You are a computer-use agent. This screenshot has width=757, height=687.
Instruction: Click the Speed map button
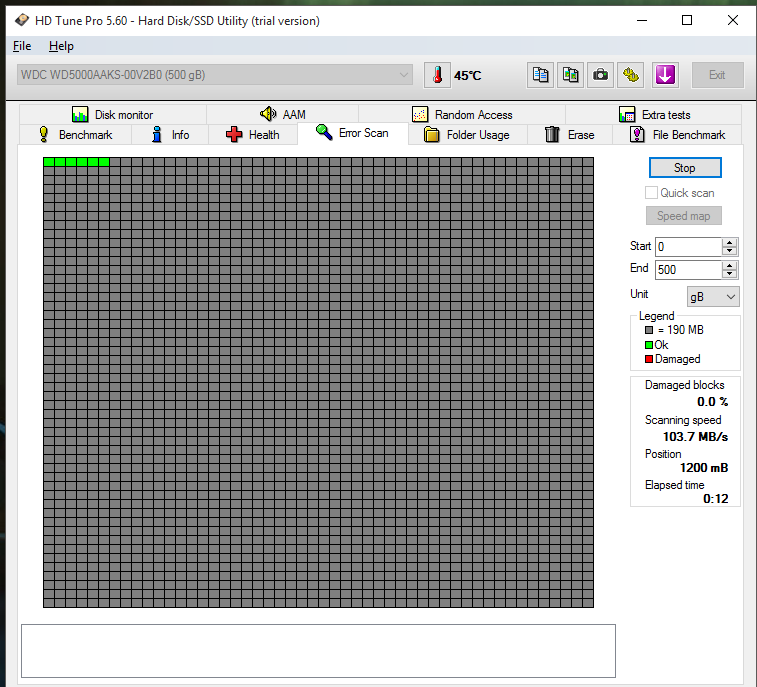(x=684, y=216)
